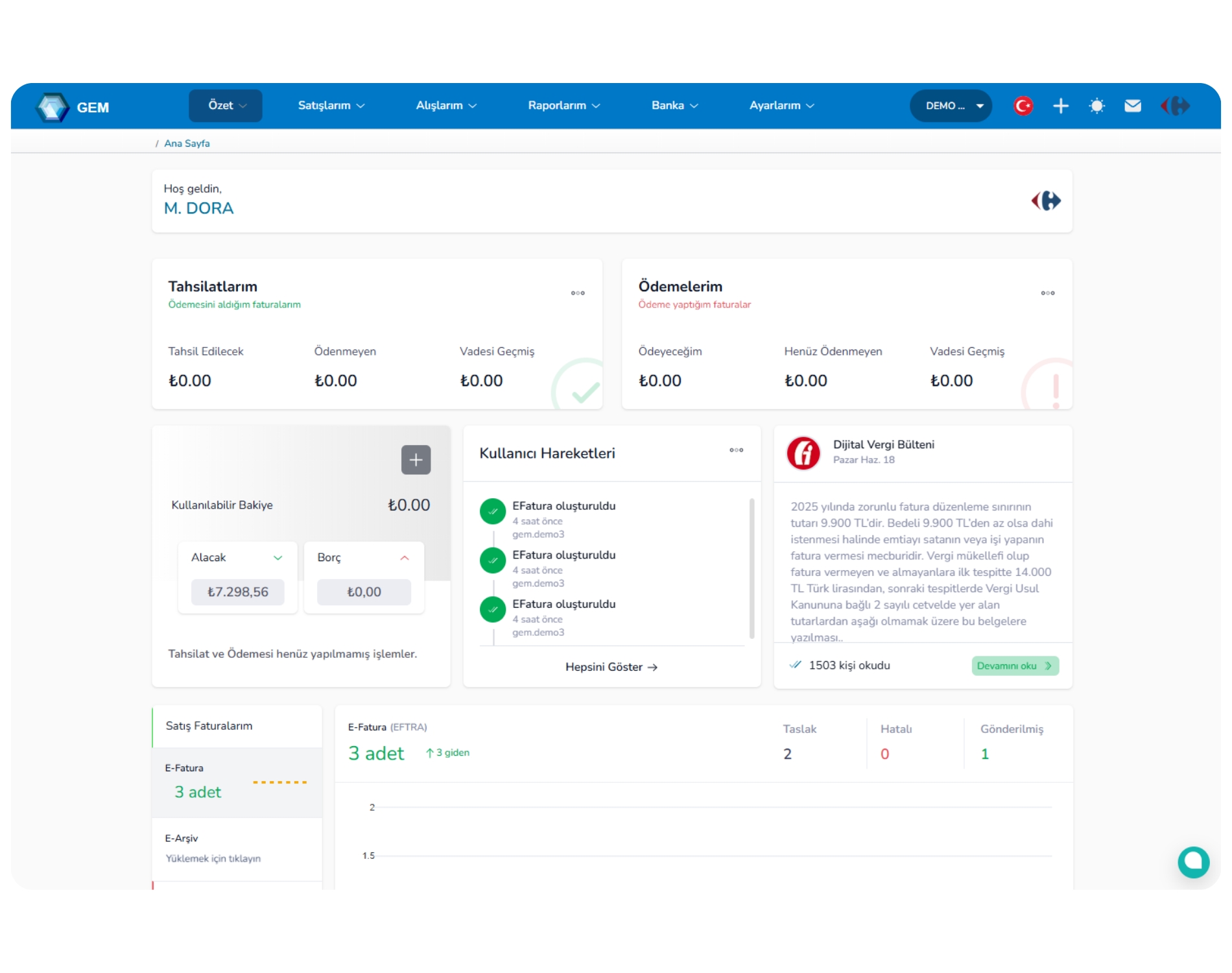The width and height of the screenshot is (1232, 973).
Task: Click the first EFatura oluşturuldu green check icon
Action: (x=493, y=511)
